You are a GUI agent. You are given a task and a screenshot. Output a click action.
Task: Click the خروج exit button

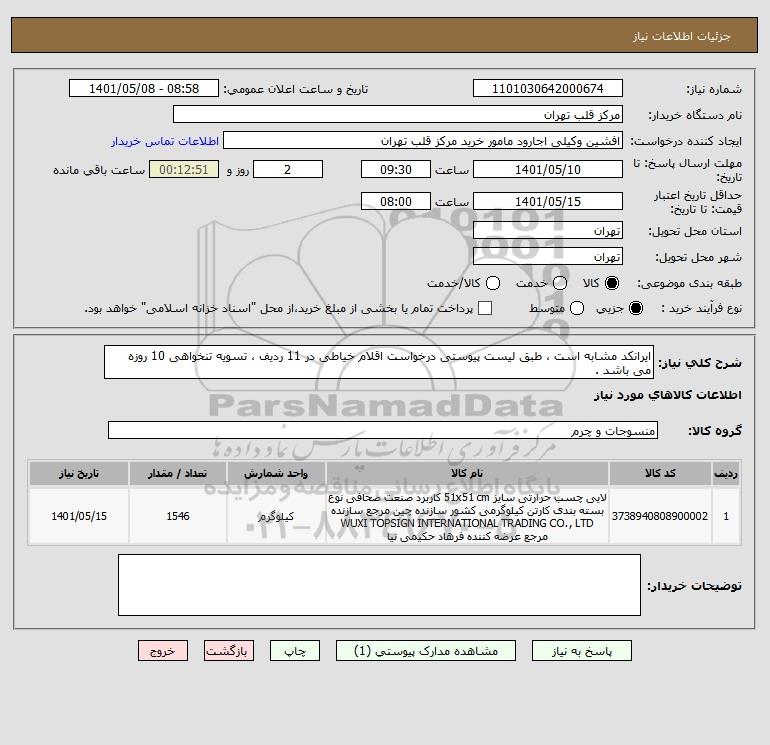click(163, 651)
